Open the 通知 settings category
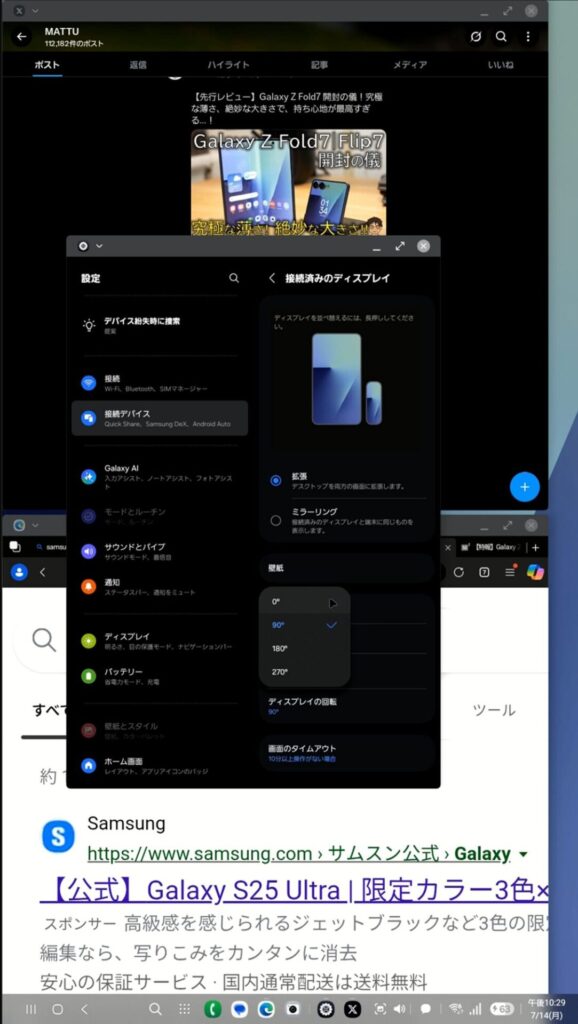 coord(159,586)
